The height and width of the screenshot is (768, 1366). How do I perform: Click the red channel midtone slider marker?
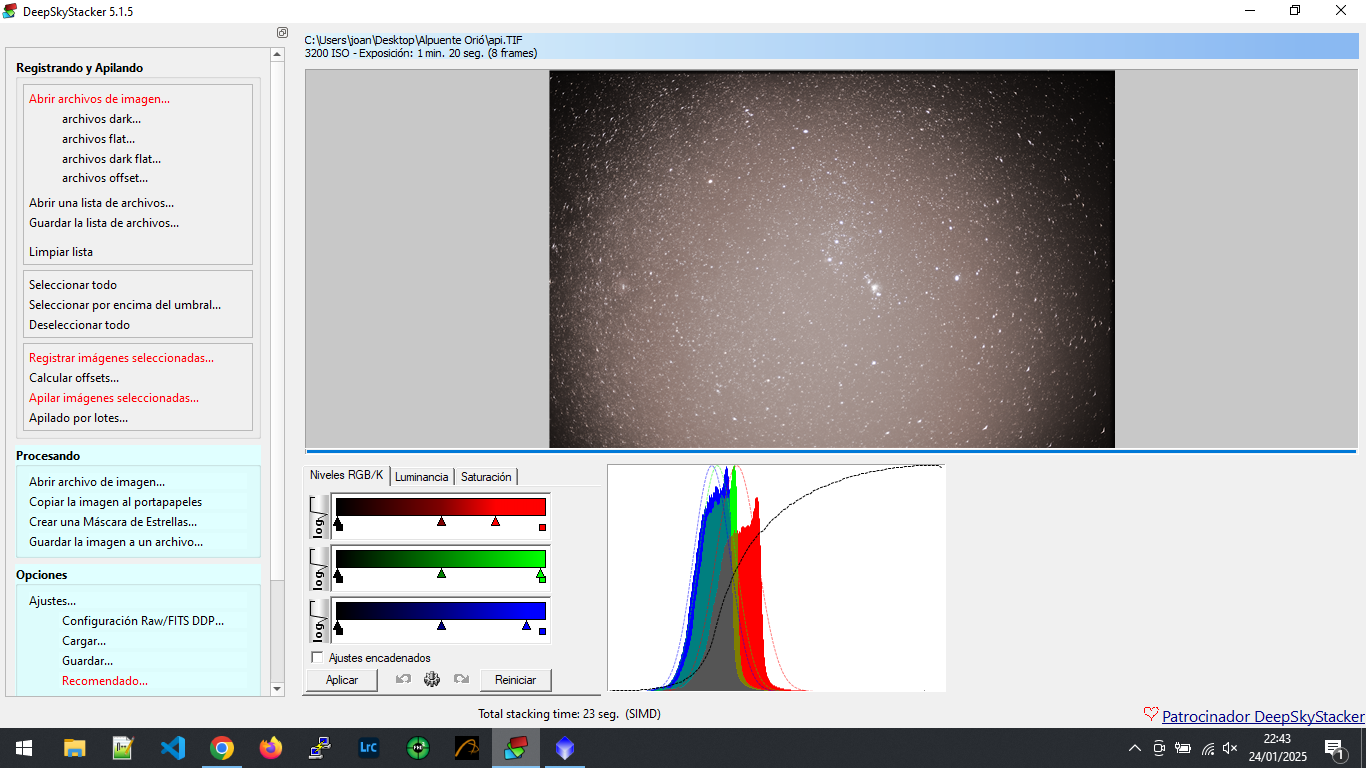pos(441,522)
